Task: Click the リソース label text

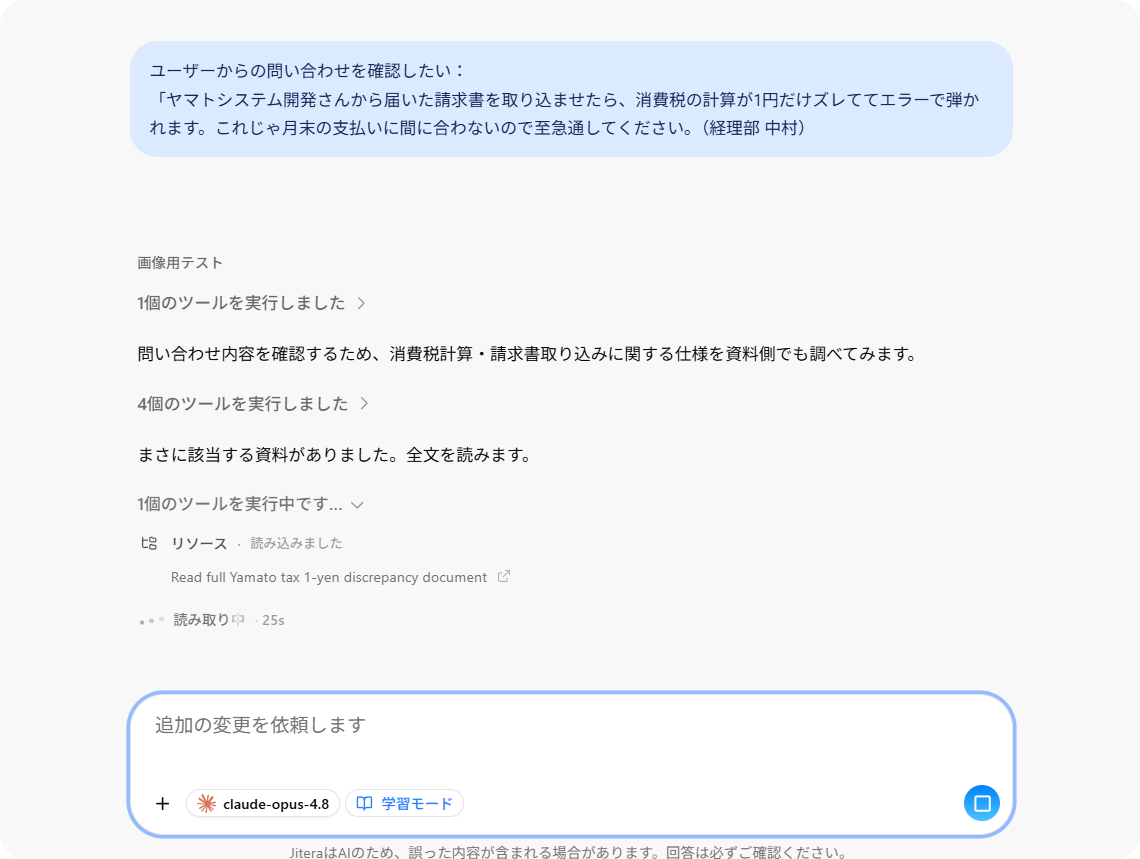Action: (x=199, y=543)
